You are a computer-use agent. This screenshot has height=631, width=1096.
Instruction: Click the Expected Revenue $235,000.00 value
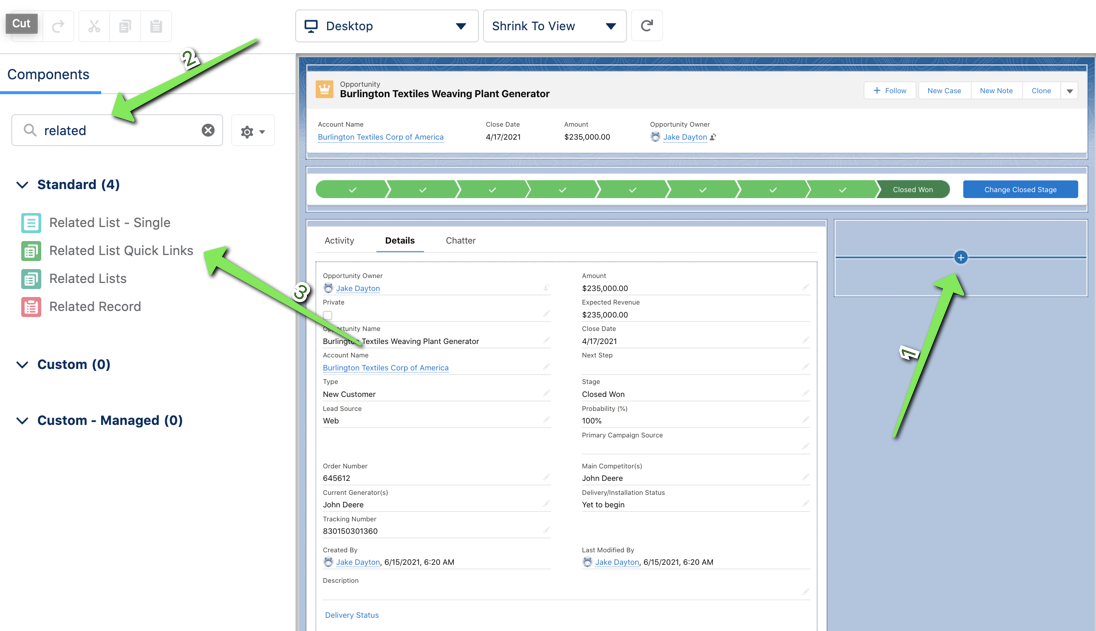pos(605,314)
